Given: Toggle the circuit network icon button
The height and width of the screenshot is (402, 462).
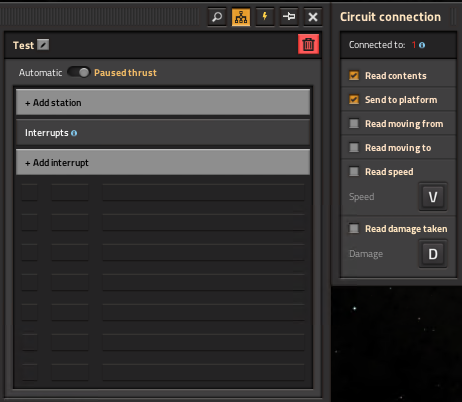Looking at the screenshot, I should 241,17.
